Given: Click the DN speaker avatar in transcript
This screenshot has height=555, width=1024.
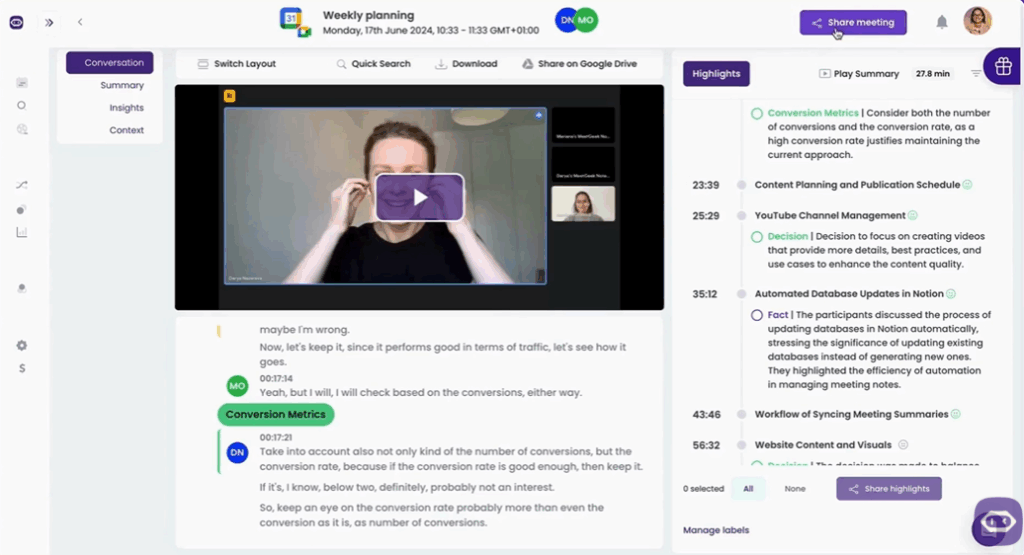Looking at the screenshot, I should [237, 452].
